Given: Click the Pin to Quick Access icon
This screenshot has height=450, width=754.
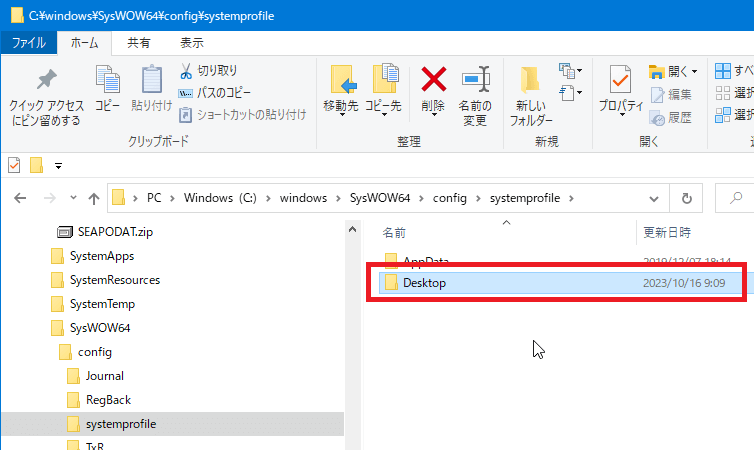Looking at the screenshot, I should click(x=46, y=82).
